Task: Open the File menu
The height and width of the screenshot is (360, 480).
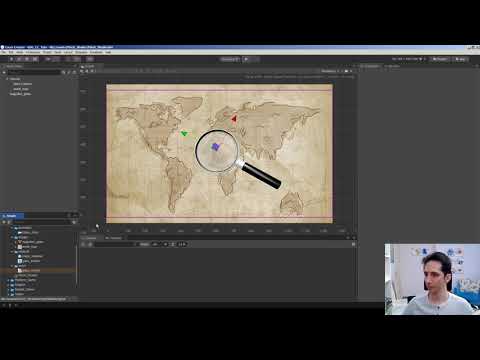Action: point(3,52)
